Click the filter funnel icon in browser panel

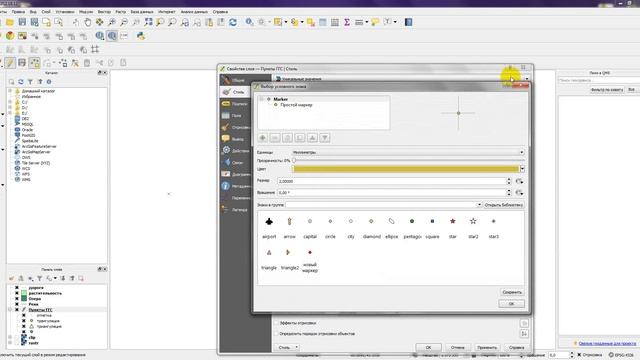tap(30, 82)
